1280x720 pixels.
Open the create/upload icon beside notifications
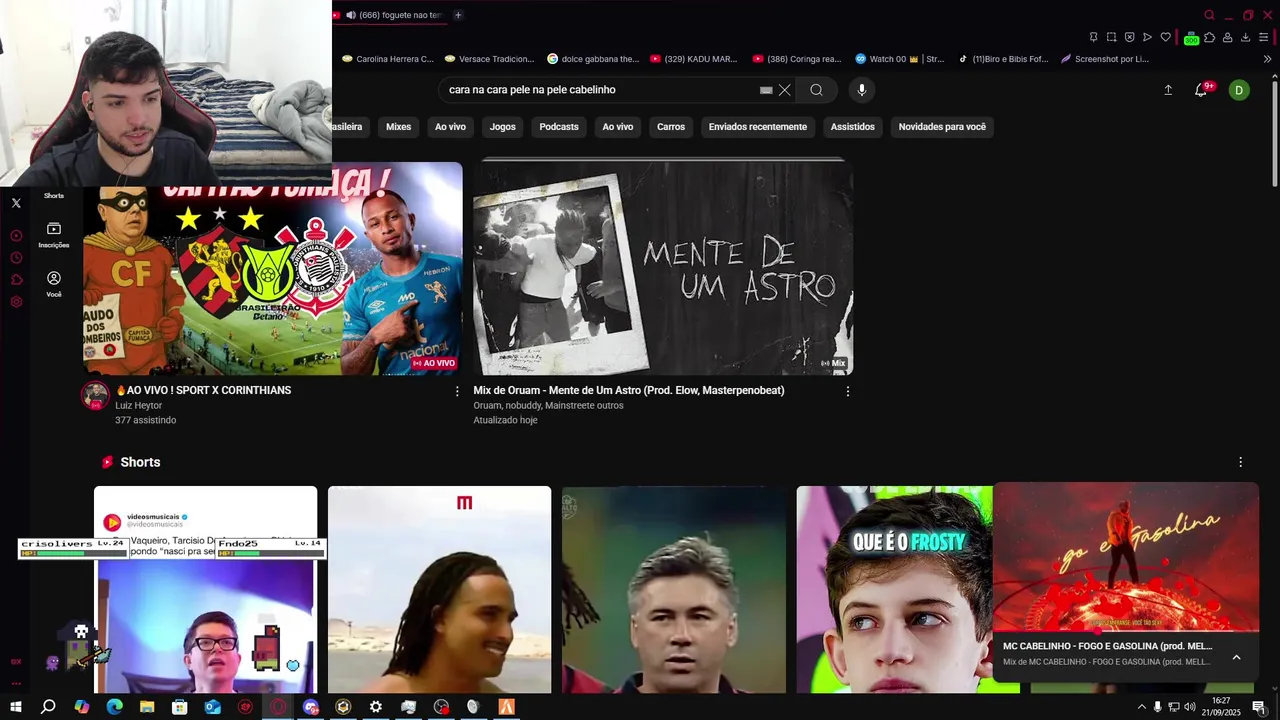(x=1167, y=90)
